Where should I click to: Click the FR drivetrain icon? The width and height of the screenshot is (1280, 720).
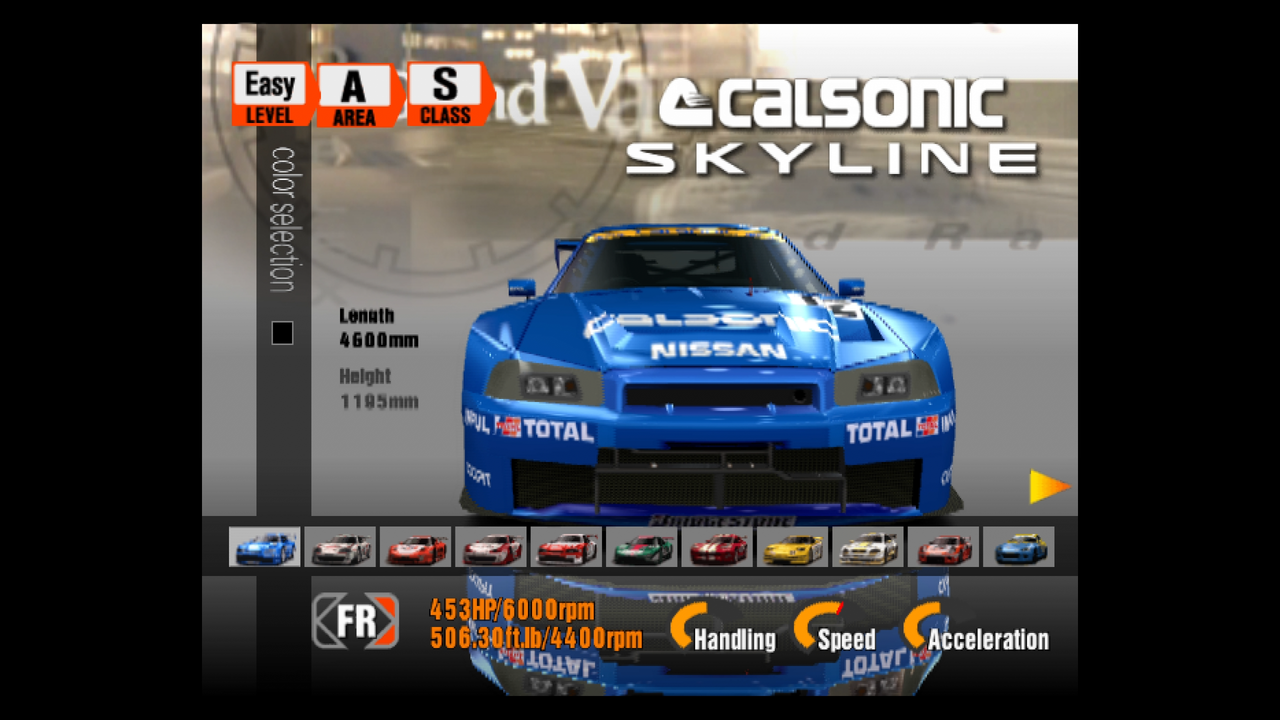356,621
